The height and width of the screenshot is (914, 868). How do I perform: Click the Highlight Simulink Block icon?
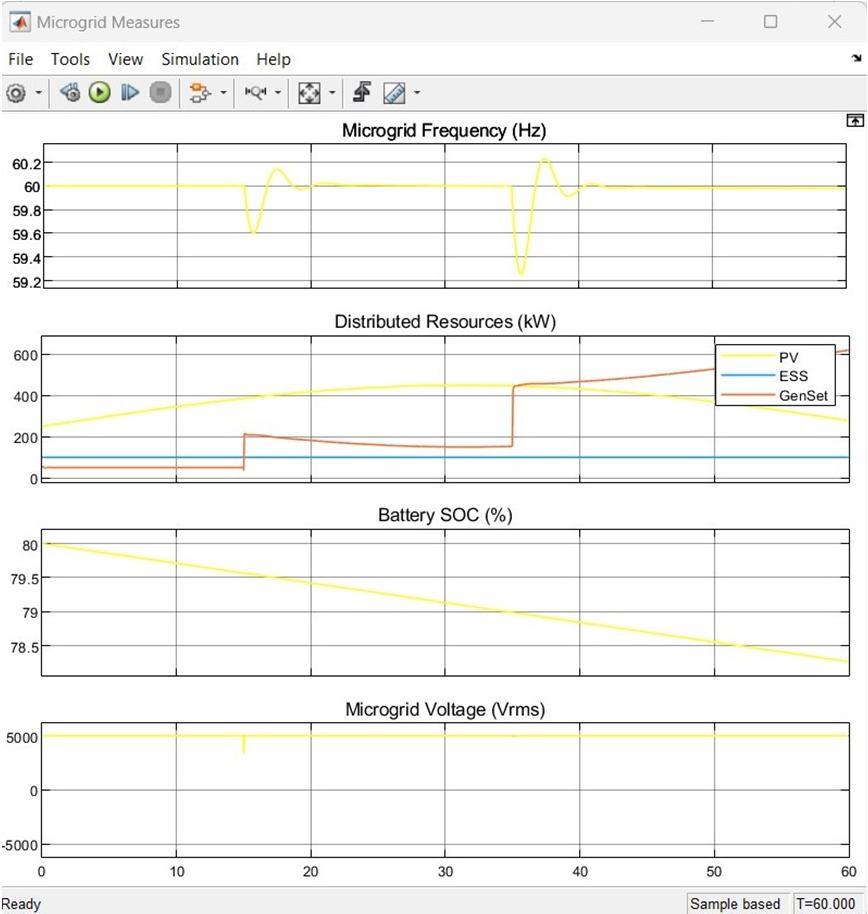200,93
